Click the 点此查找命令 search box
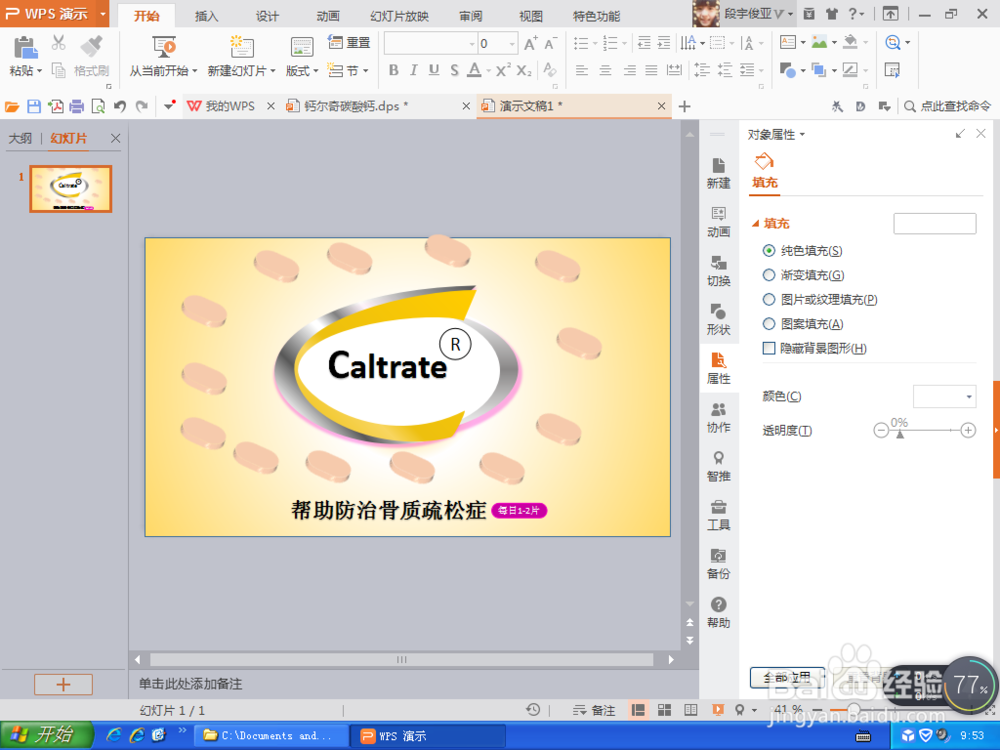Screen dimensions: 1000x750 tap(948, 107)
